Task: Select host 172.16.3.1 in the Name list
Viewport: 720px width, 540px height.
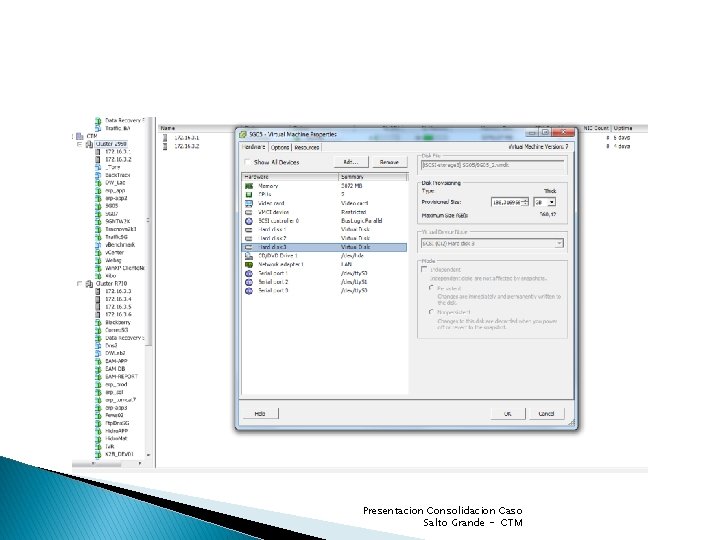Action: [186, 138]
